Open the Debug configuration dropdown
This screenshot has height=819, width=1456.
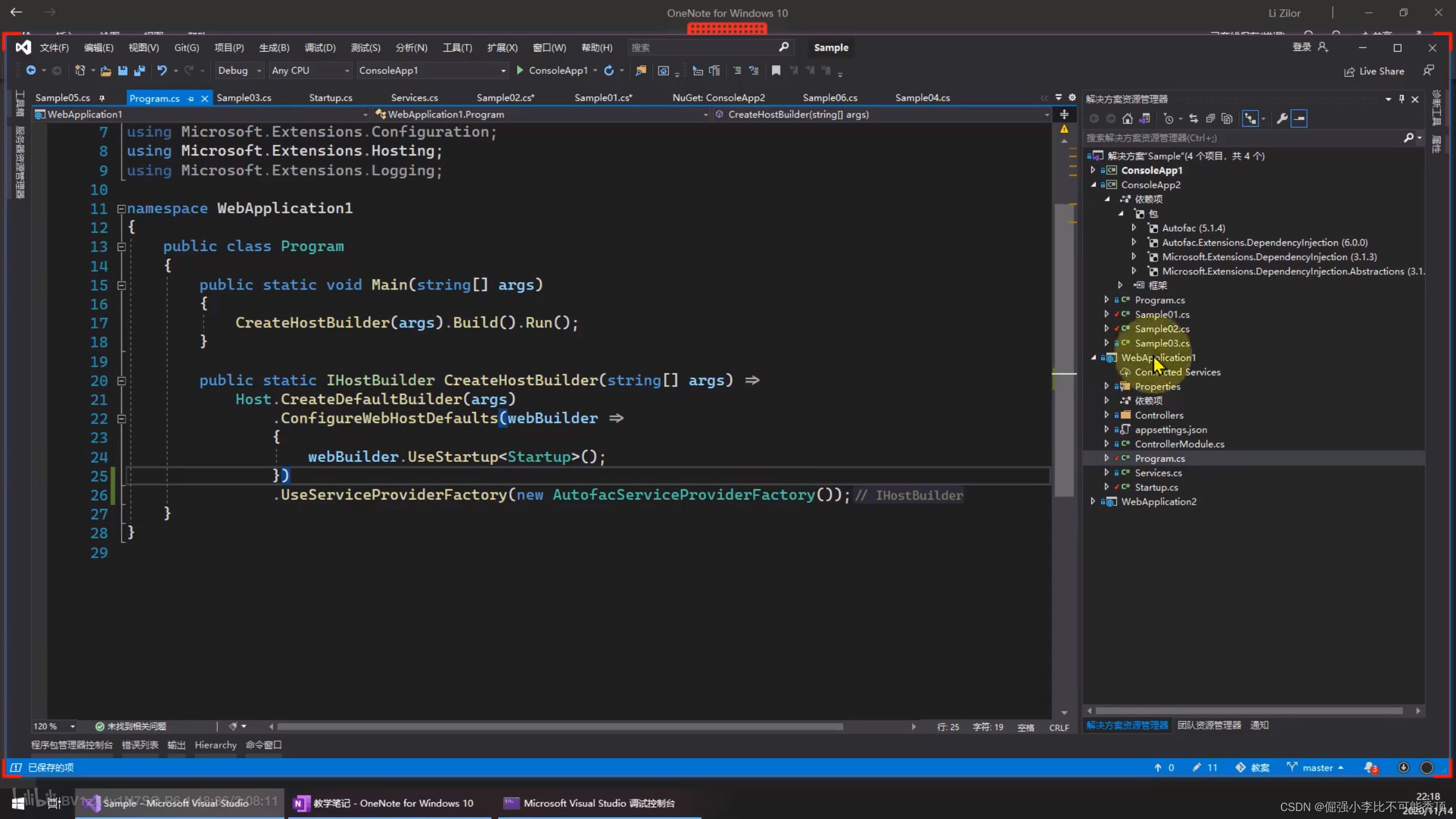point(259,71)
